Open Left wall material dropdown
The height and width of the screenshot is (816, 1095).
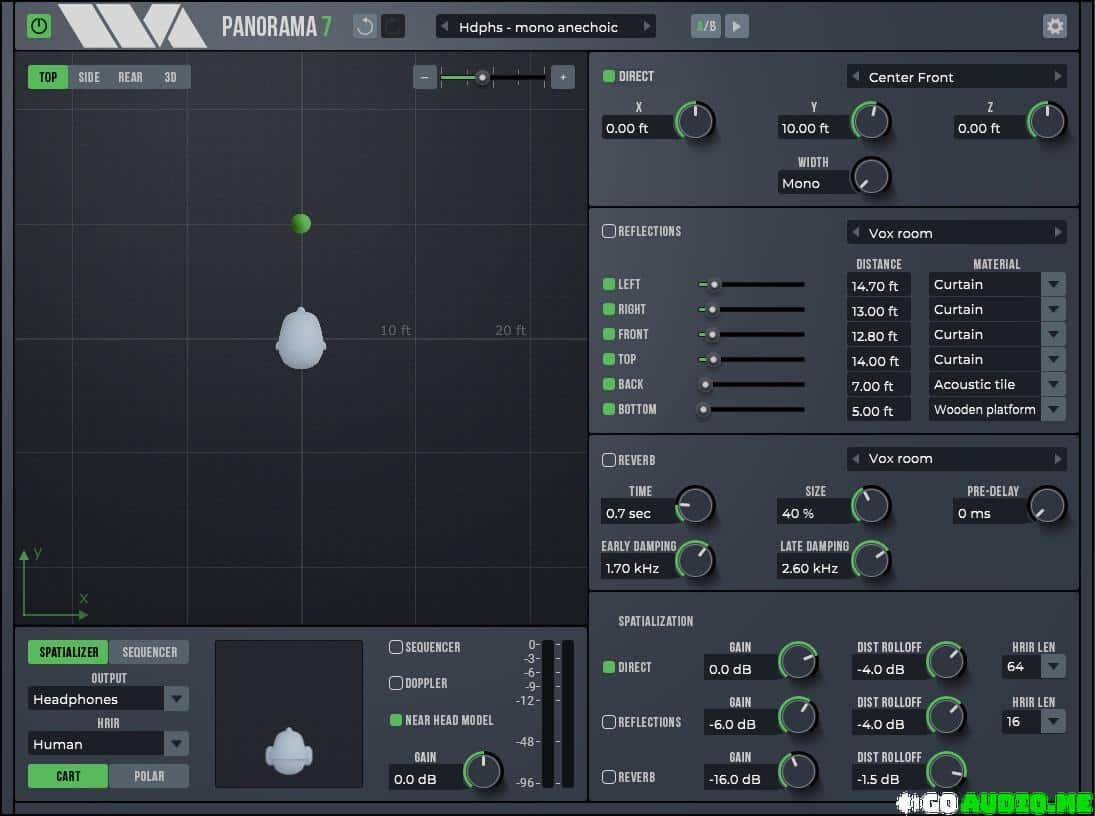coord(997,284)
